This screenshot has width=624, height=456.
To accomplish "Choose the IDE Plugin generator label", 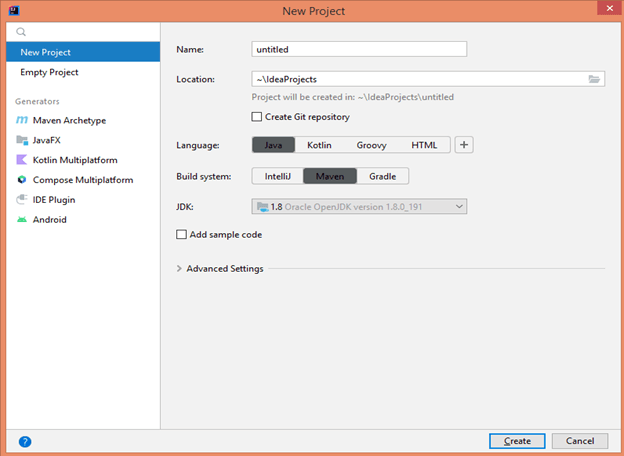I will click(x=54, y=200).
